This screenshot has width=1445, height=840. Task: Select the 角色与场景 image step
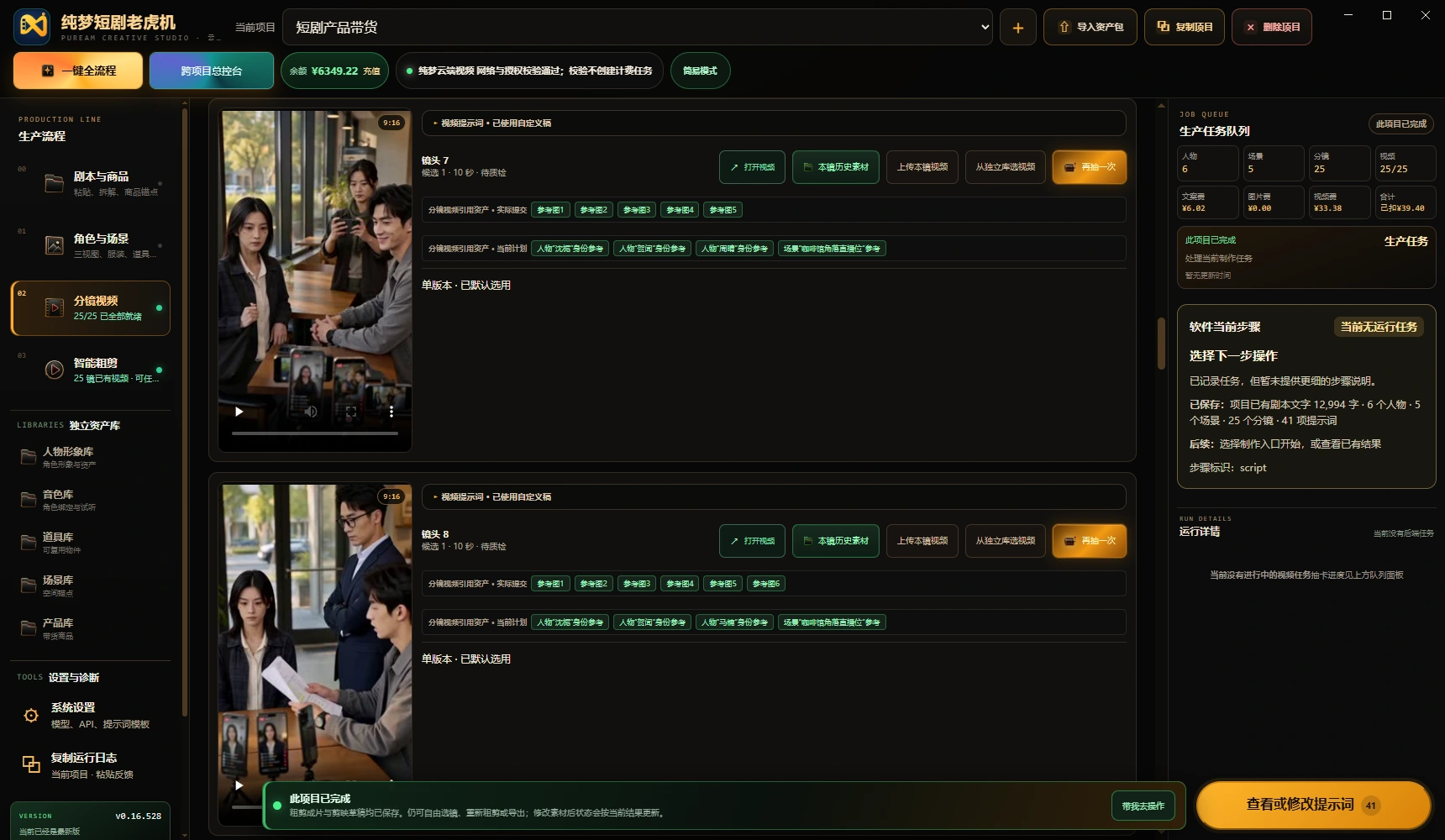pos(90,245)
